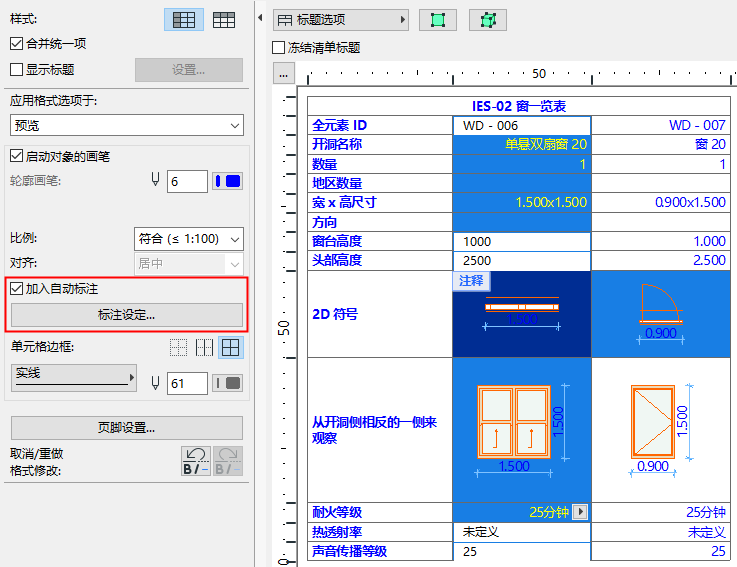This screenshot has height=567, width=737.
Task: Select the all-borders cell border icon
Action: (x=230, y=348)
